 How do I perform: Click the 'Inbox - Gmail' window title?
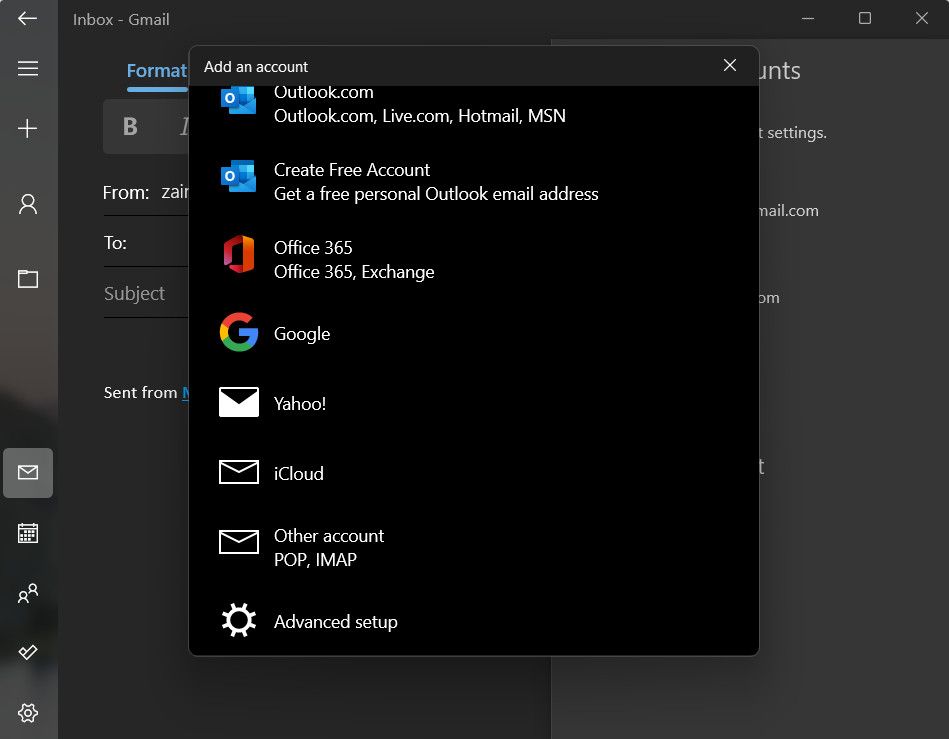point(121,19)
